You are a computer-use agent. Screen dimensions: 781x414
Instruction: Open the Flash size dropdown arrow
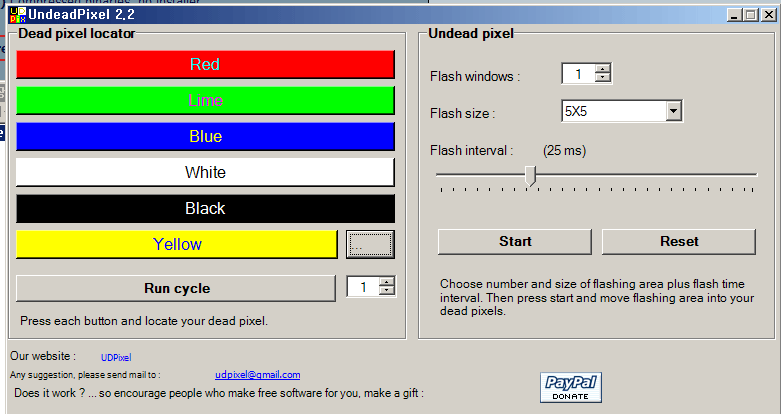[x=673, y=111]
